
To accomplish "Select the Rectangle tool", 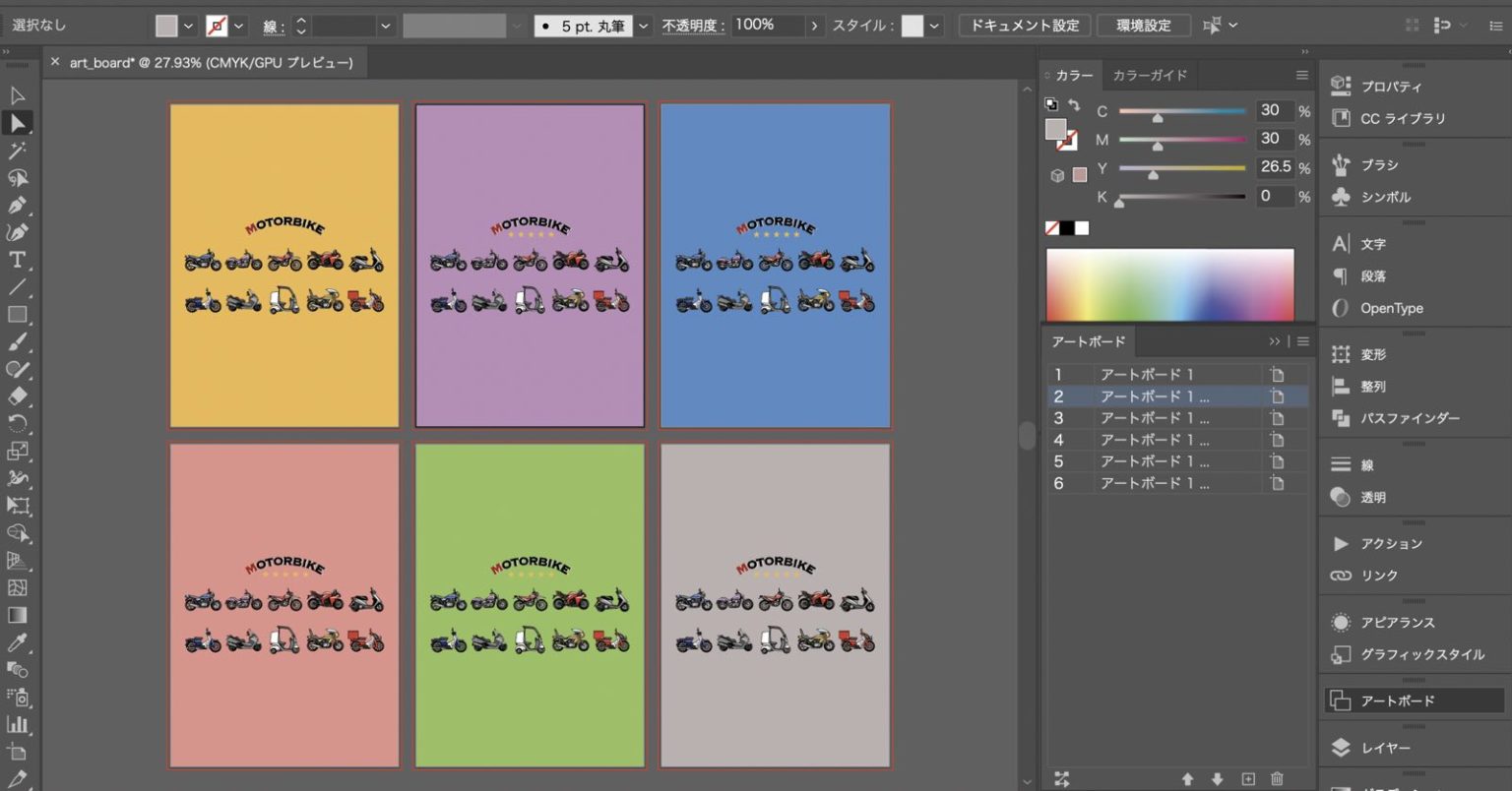I will (x=17, y=315).
